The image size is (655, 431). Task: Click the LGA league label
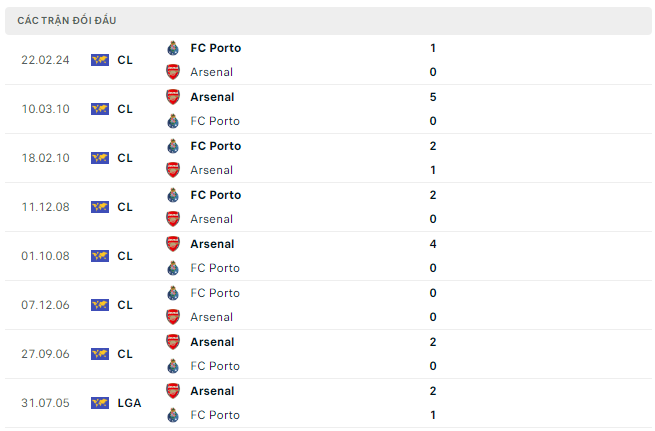[129, 403]
